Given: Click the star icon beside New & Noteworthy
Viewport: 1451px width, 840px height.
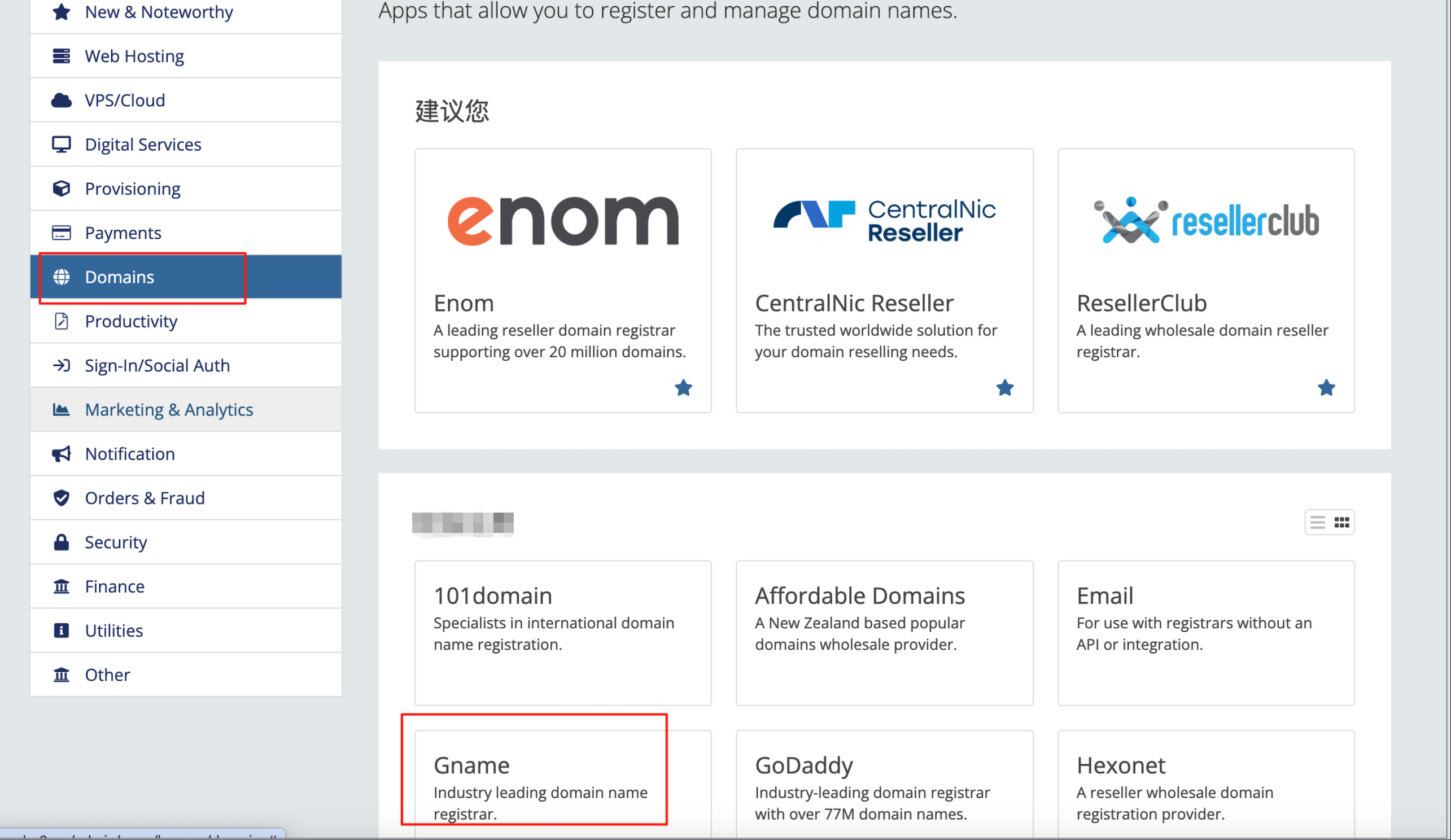Looking at the screenshot, I should tap(61, 11).
